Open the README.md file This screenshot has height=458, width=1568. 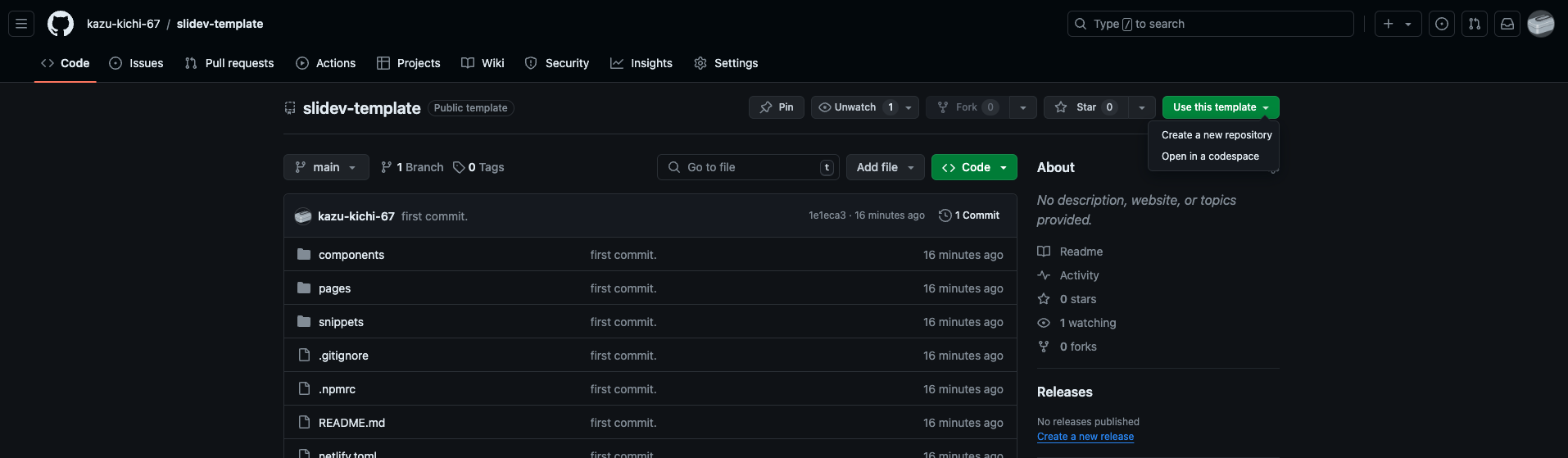click(x=351, y=423)
